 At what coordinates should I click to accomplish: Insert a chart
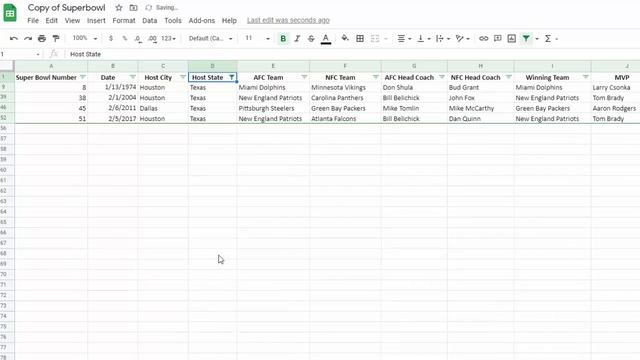(x=511, y=38)
